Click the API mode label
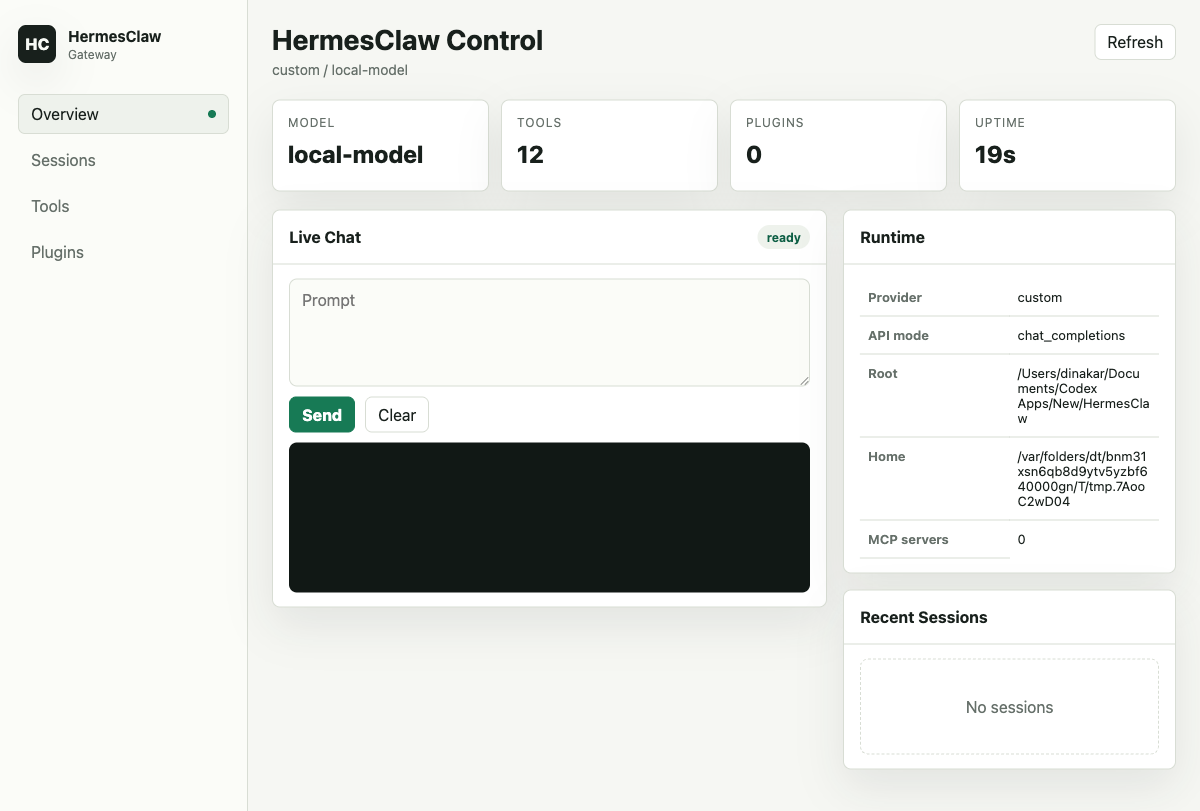The image size is (1200, 811). click(898, 335)
